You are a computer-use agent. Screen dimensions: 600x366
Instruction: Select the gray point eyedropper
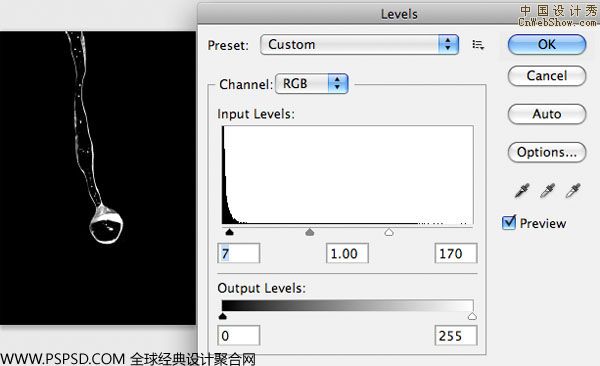point(547,190)
